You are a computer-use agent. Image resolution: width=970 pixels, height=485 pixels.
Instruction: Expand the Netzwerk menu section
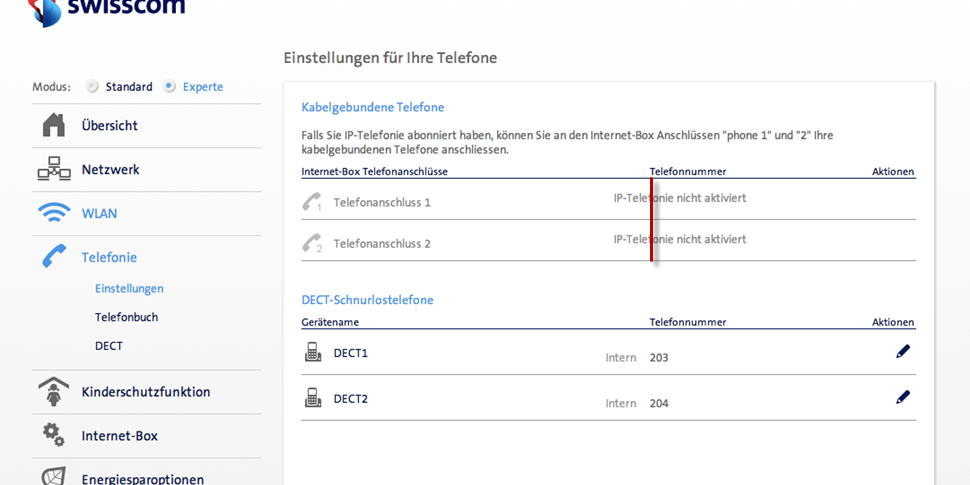coord(110,170)
